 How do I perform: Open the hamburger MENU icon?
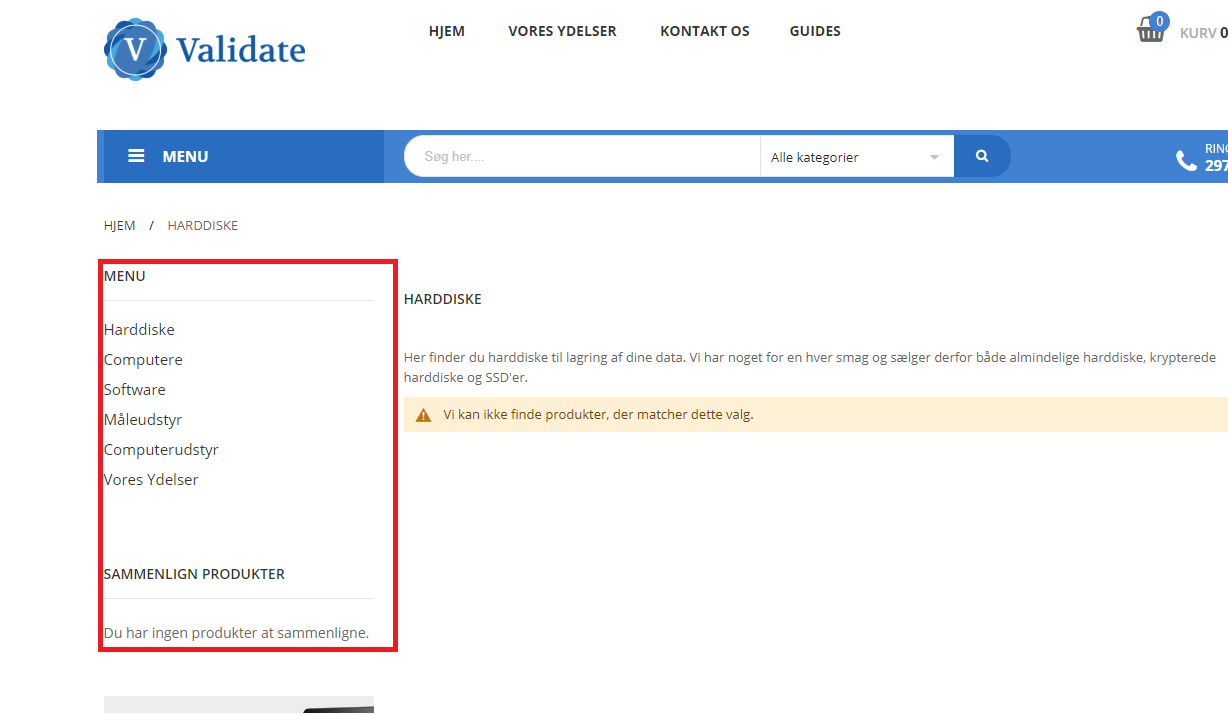136,156
